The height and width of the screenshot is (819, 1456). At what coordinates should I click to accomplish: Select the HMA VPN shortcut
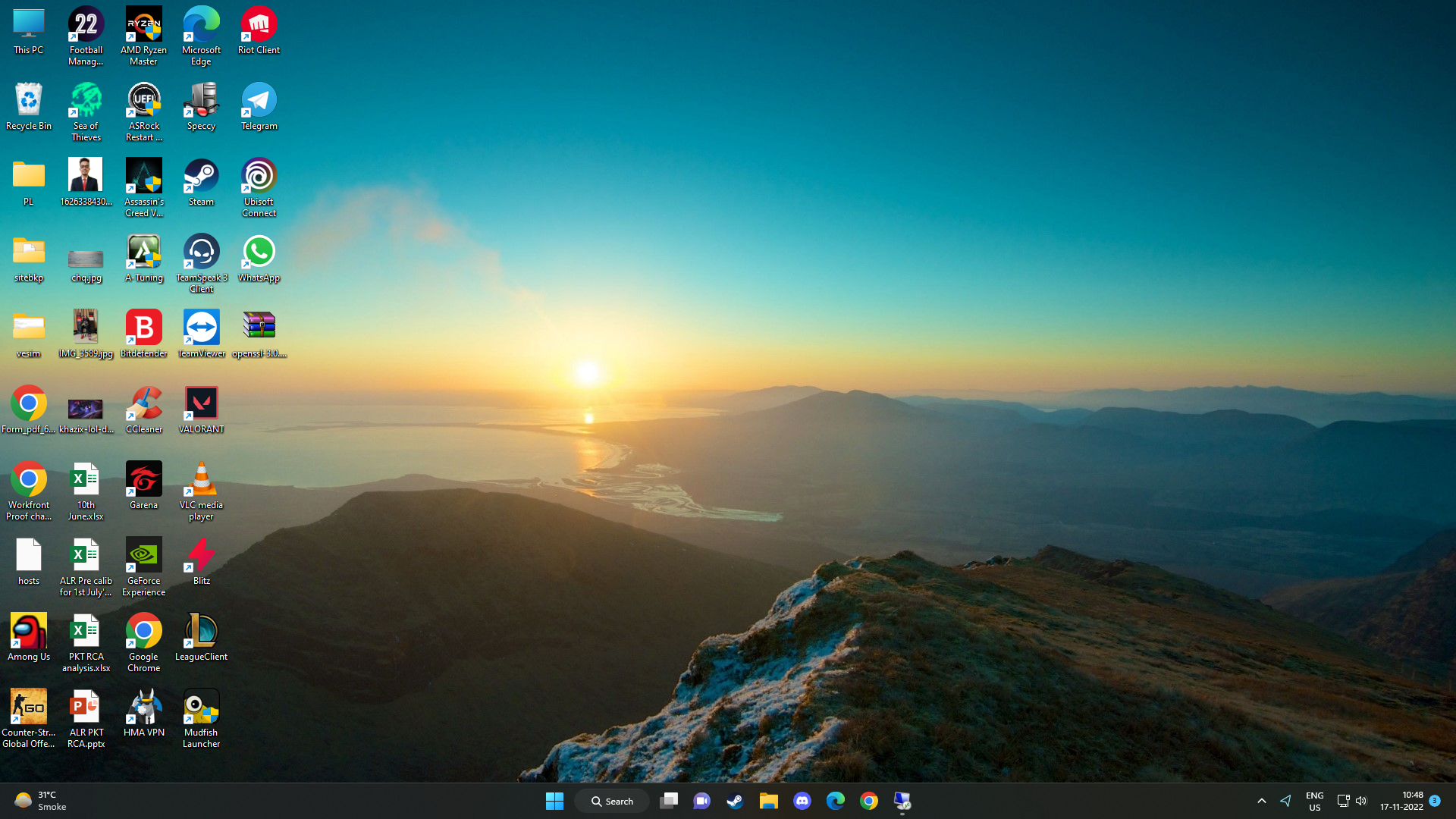pos(143,714)
